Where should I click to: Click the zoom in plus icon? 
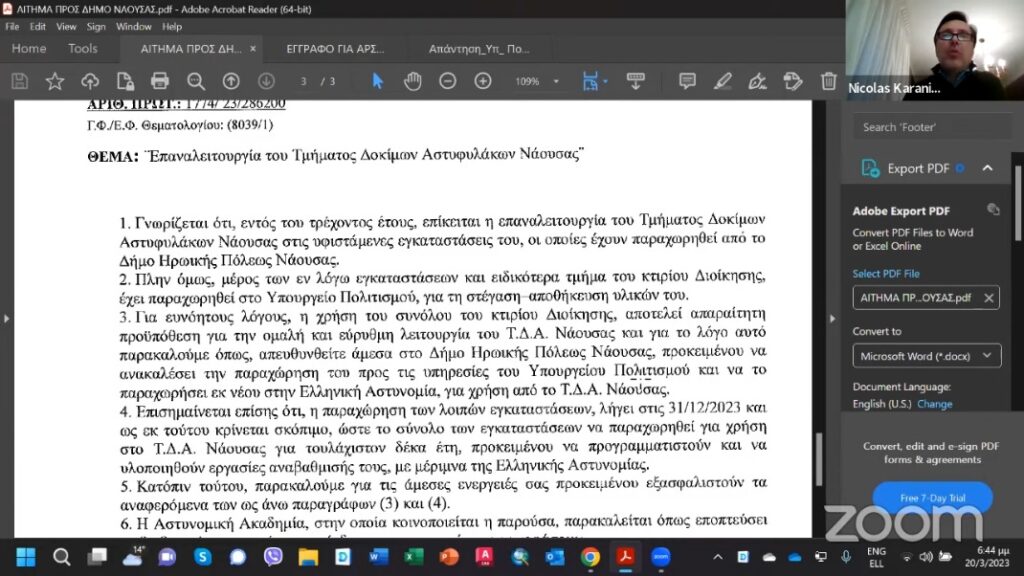click(x=480, y=81)
